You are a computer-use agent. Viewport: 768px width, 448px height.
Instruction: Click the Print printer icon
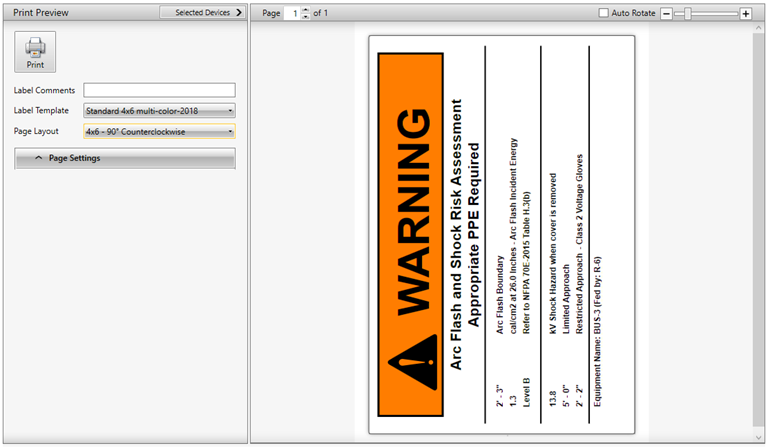point(35,50)
